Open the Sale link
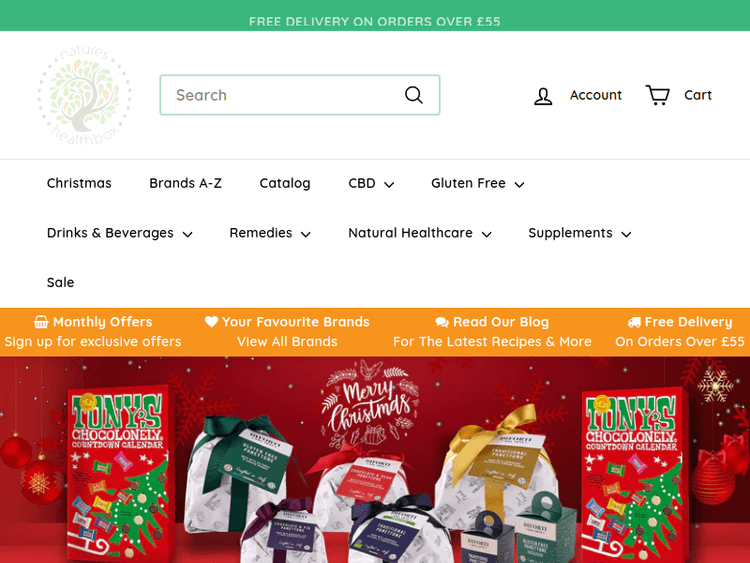Screen dimensions: 750x563 coord(60,283)
